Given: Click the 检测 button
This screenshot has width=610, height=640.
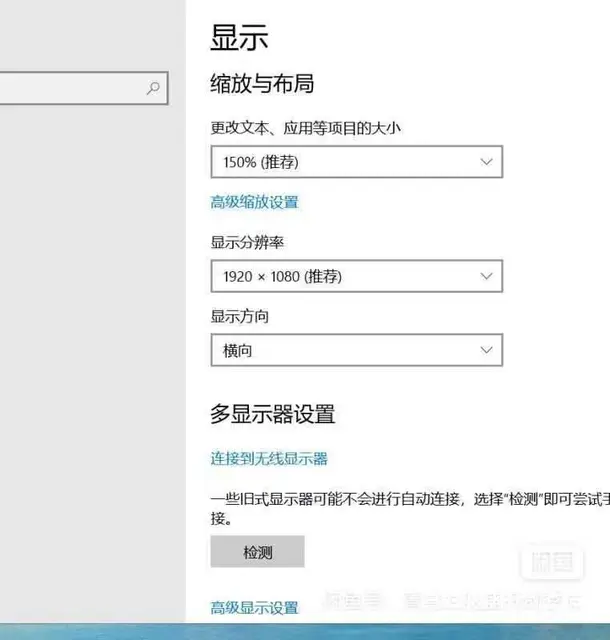Looking at the screenshot, I should click(x=258, y=552).
